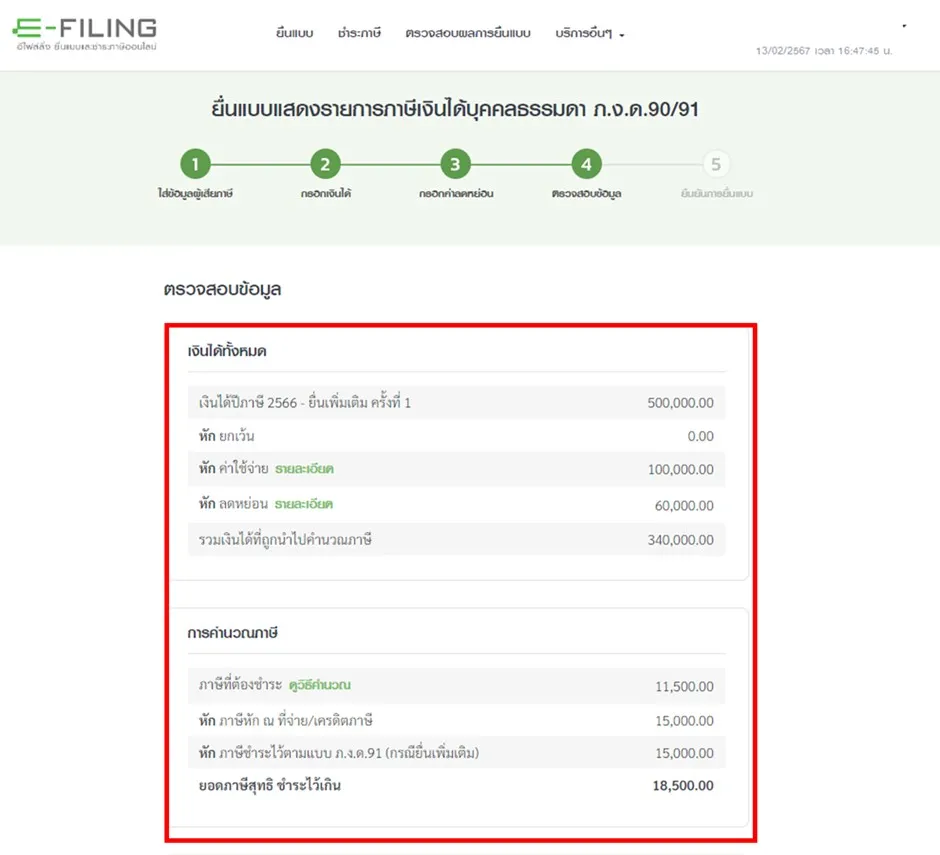Open ตรวจสอบผลการยื่นแบบ in the top menu

pos(468,33)
